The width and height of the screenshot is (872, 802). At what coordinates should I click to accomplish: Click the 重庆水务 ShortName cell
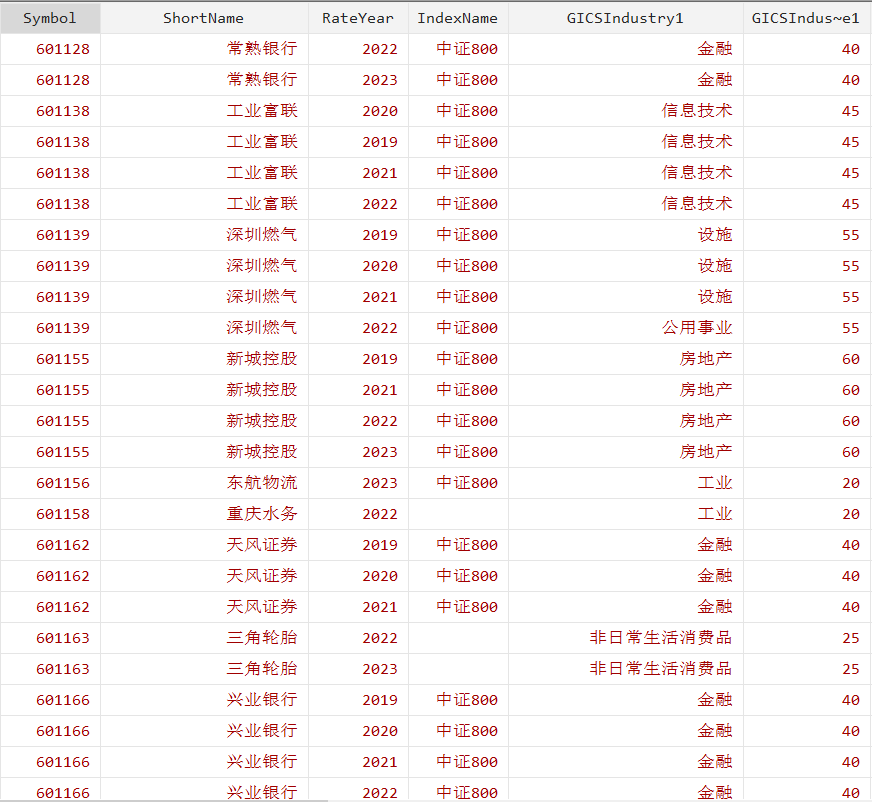pos(204,514)
